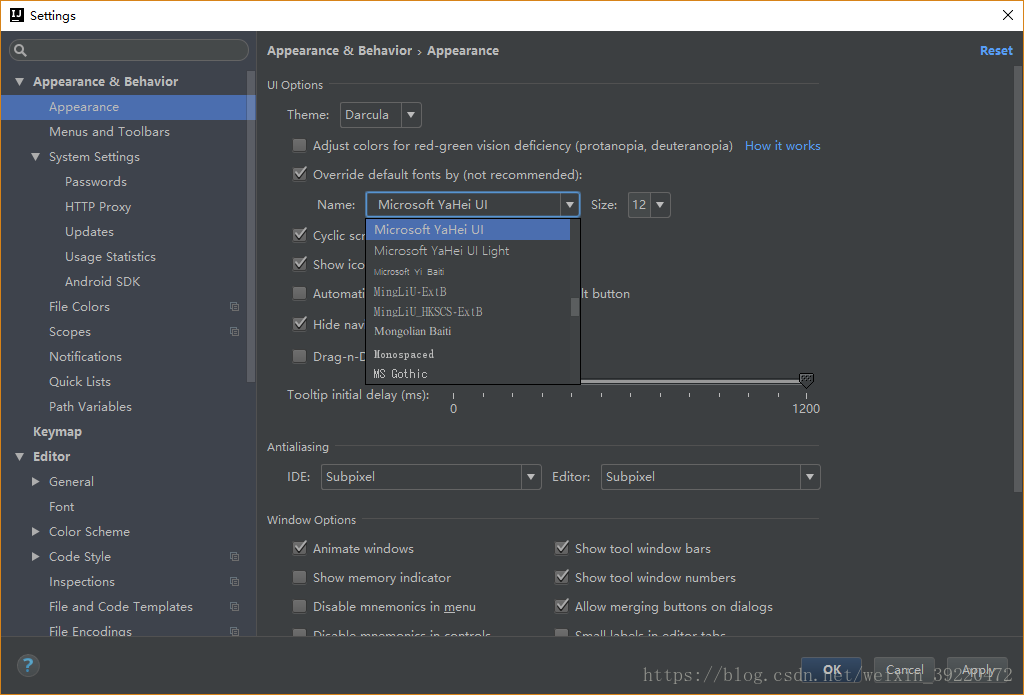The image size is (1024, 695).
Task: Click the project-level icon beside Inspections
Action: pos(234,582)
